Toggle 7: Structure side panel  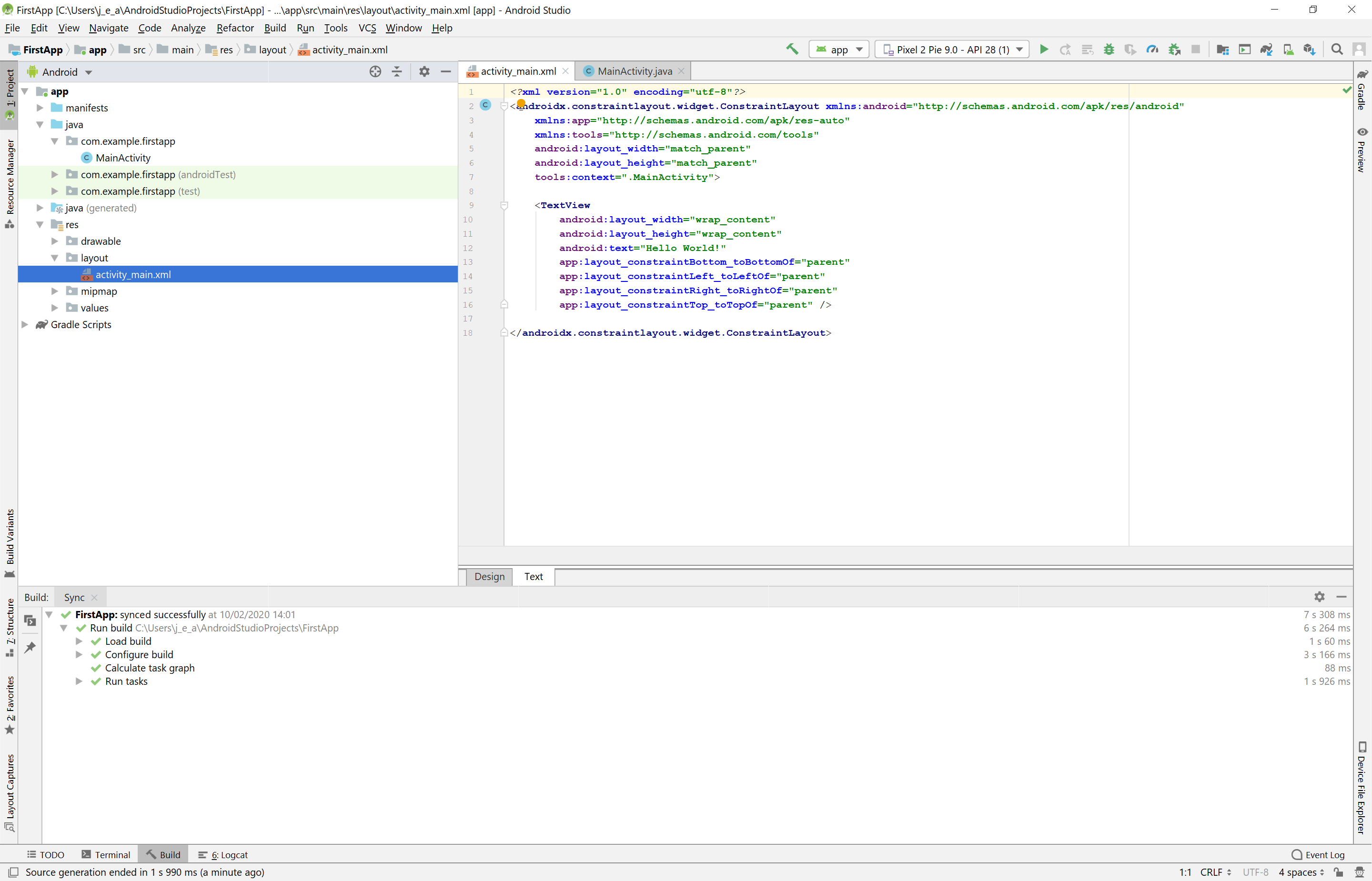pos(10,628)
